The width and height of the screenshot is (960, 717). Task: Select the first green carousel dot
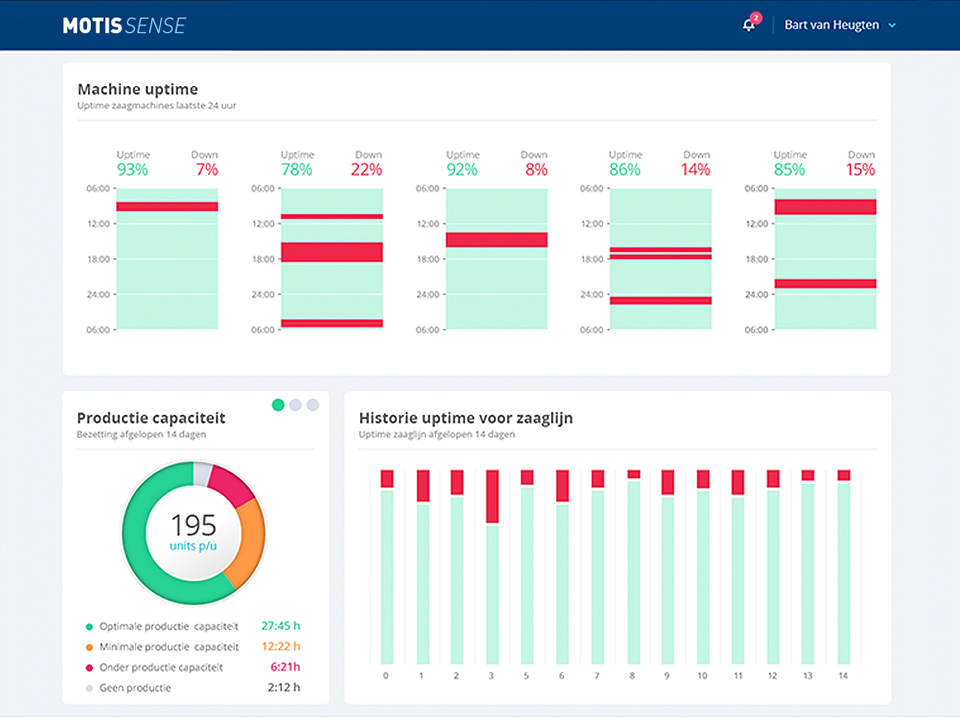pyautogui.click(x=277, y=404)
